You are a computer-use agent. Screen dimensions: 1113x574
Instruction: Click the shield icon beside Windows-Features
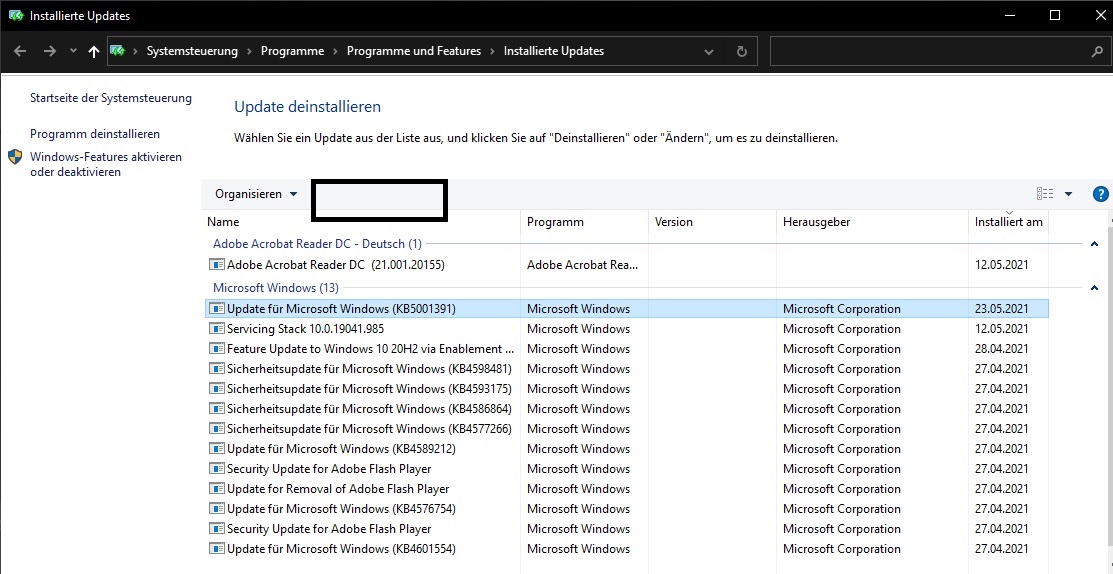point(16,157)
